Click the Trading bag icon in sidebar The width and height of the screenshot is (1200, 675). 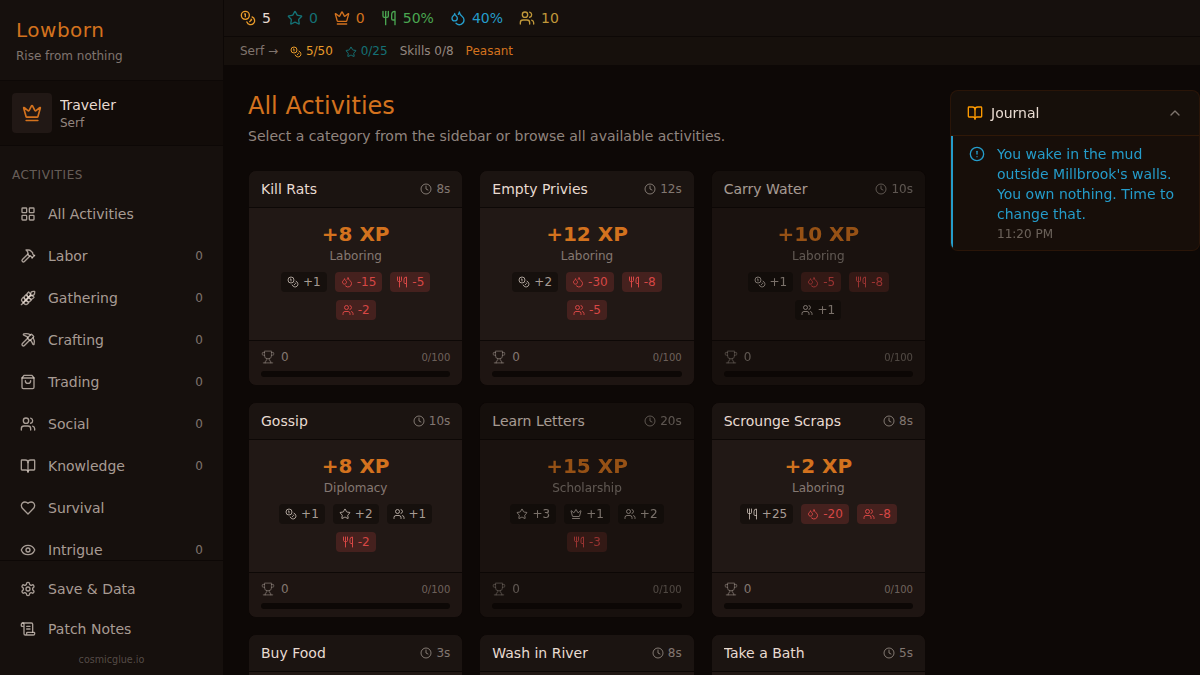point(28,382)
